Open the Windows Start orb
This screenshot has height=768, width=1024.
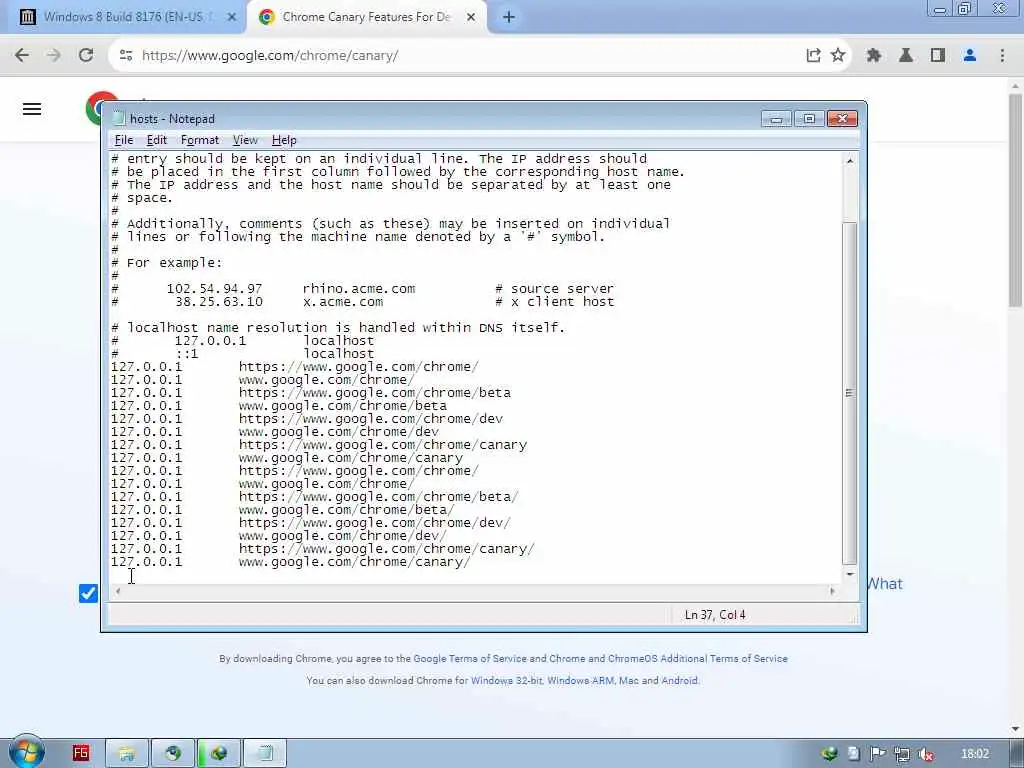25,752
